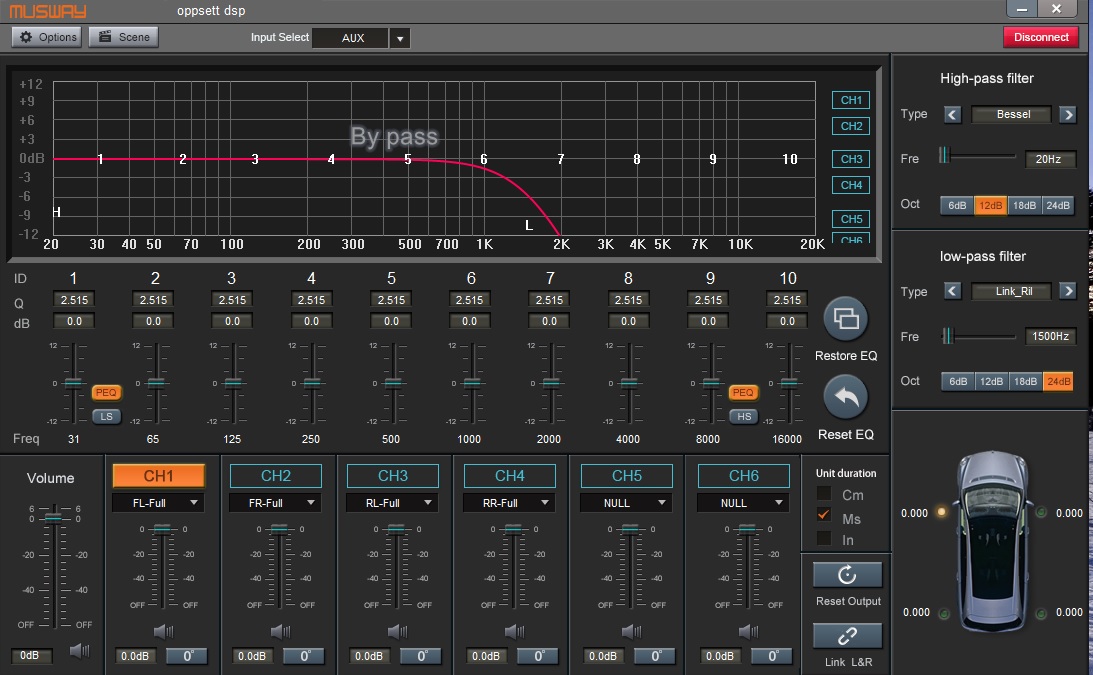Click the Reset EQ arrow icon
Screen dimensions: 1093x675
(845, 398)
